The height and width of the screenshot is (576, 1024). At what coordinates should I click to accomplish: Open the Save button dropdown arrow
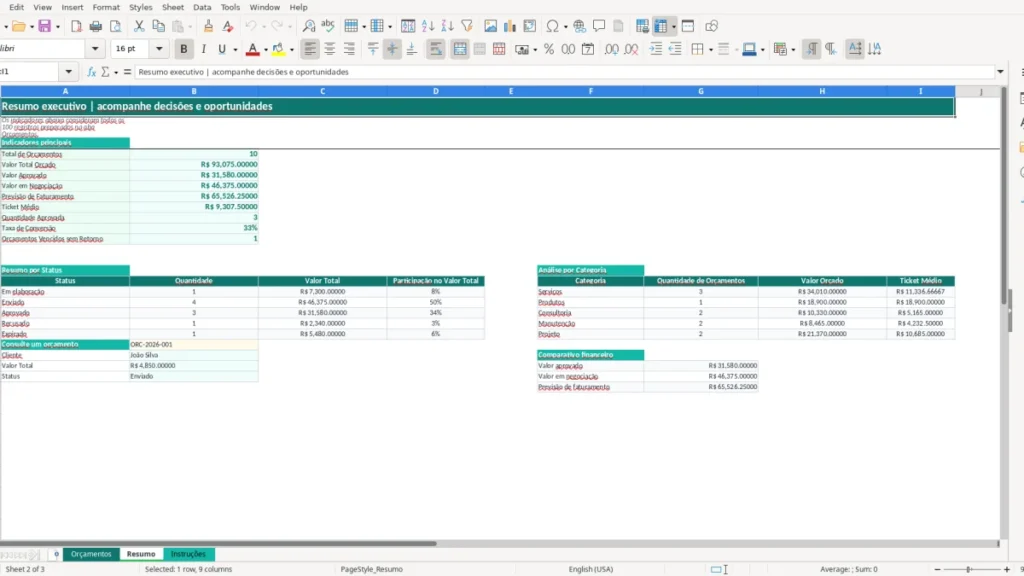57,27
